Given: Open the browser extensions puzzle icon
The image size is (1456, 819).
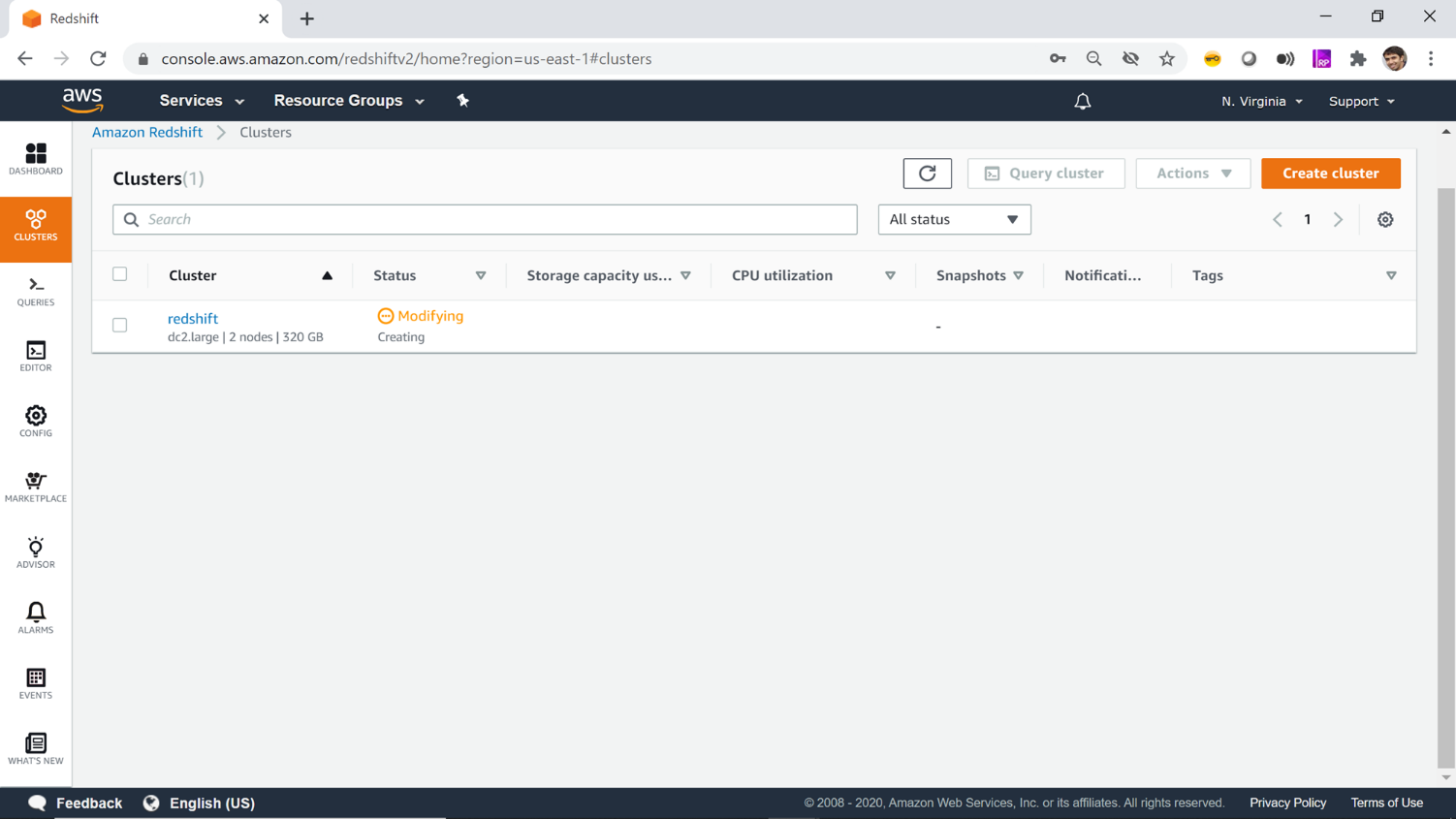Looking at the screenshot, I should click(1358, 59).
